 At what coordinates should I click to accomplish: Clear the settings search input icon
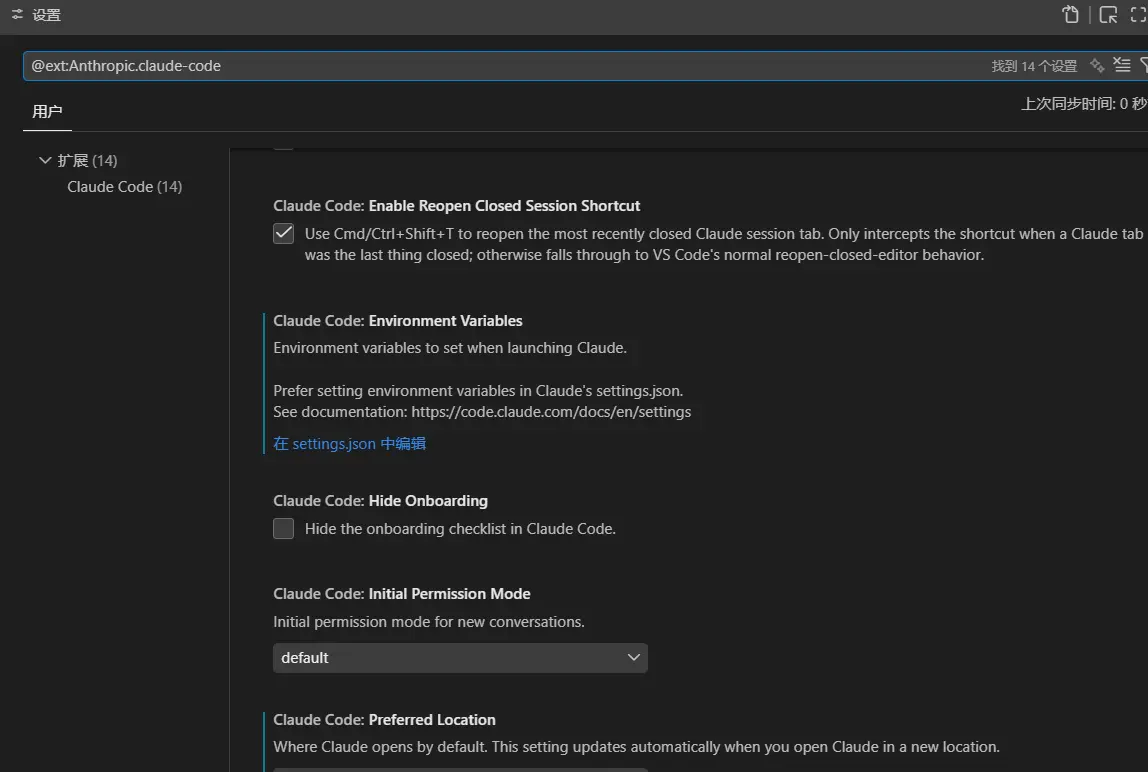click(x=1122, y=65)
